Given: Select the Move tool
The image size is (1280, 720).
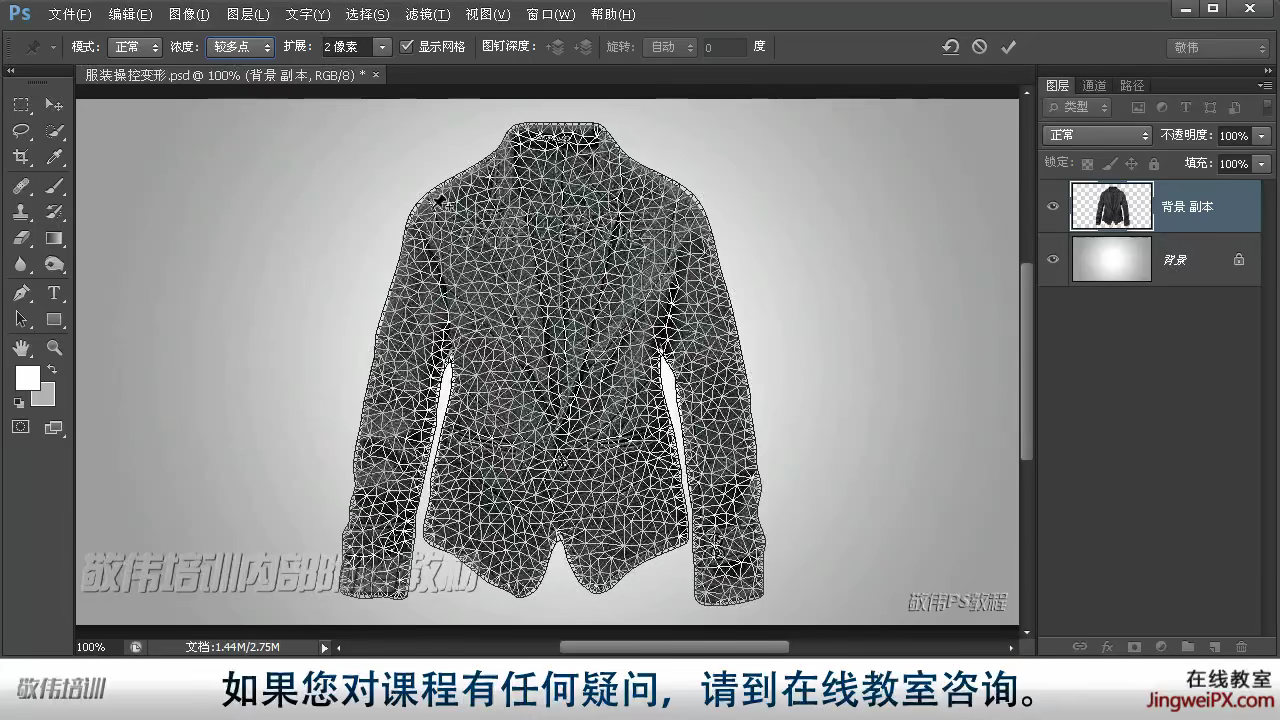Looking at the screenshot, I should 54,105.
